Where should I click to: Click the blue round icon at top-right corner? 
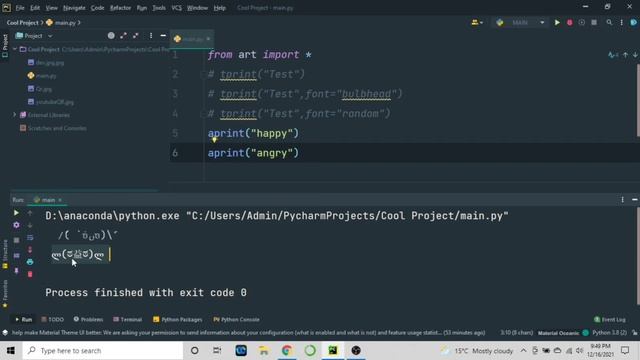click(x=634, y=23)
